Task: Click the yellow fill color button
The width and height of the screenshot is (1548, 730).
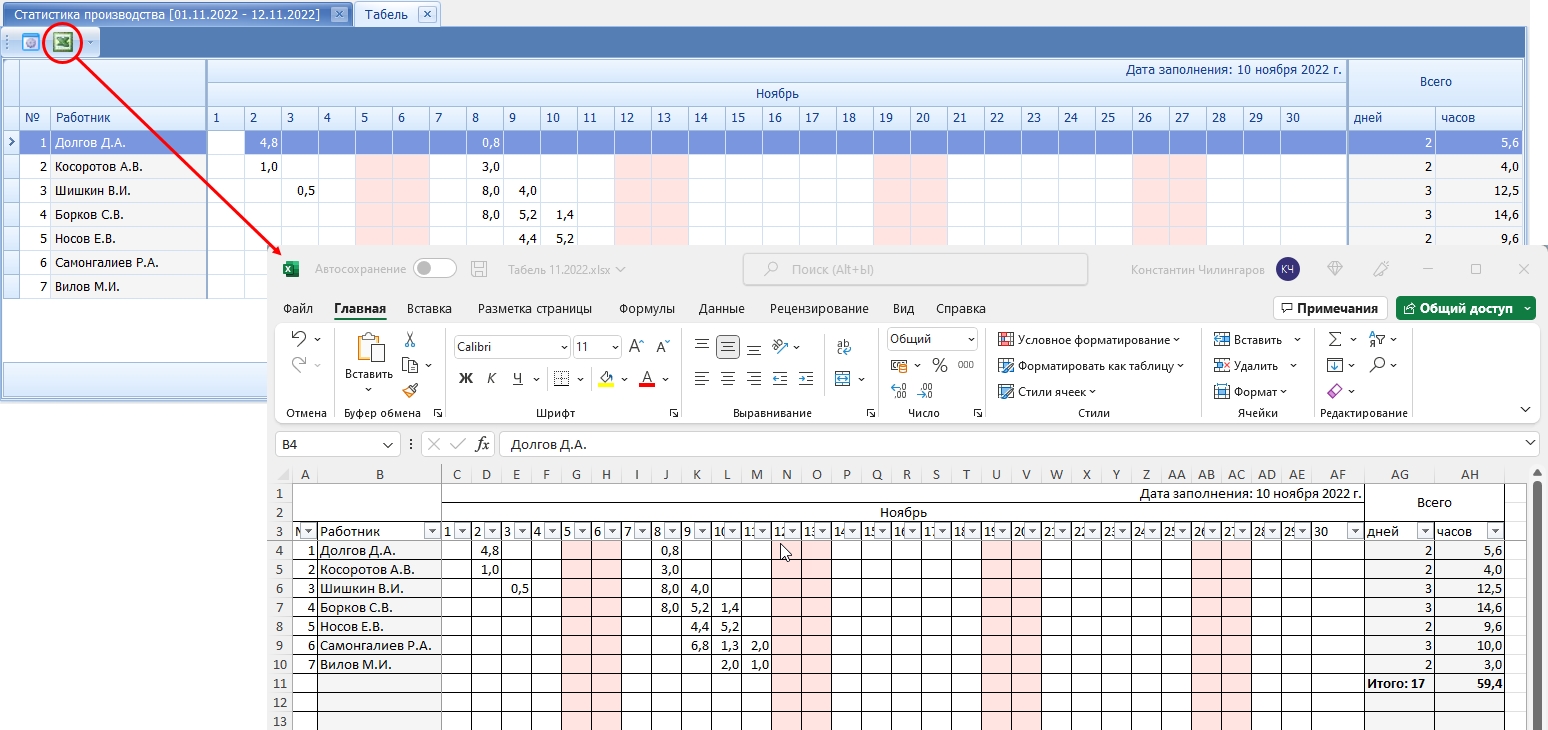Action: (605, 379)
